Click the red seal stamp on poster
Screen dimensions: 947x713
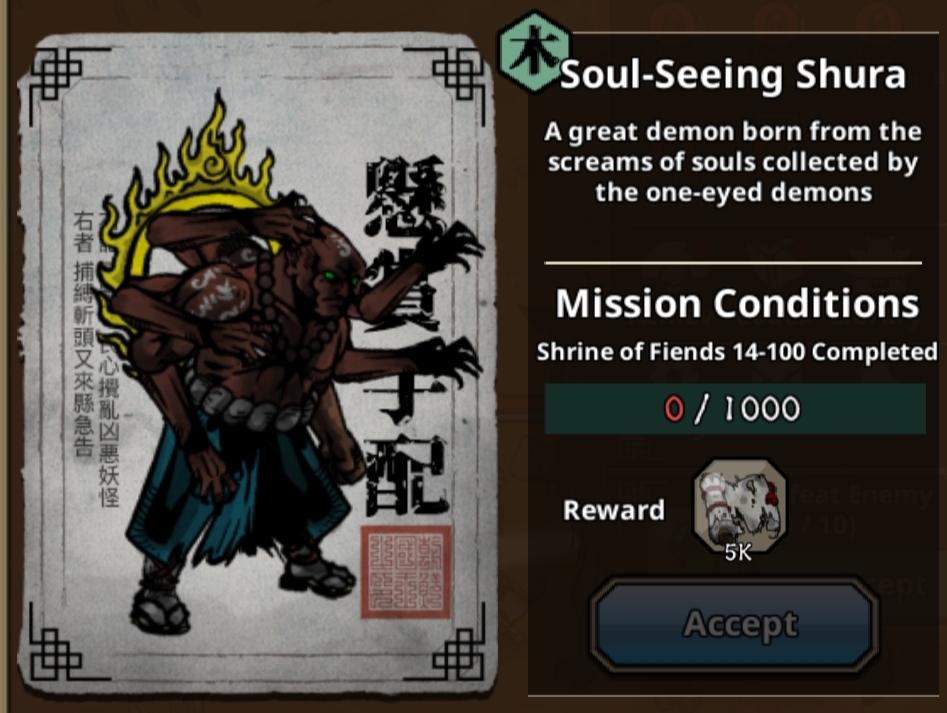click(x=406, y=572)
